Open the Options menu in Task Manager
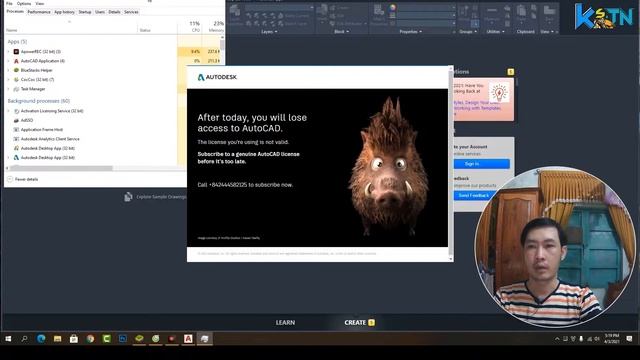The height and width of the screenshot is (360, 640). click(24, 3)
